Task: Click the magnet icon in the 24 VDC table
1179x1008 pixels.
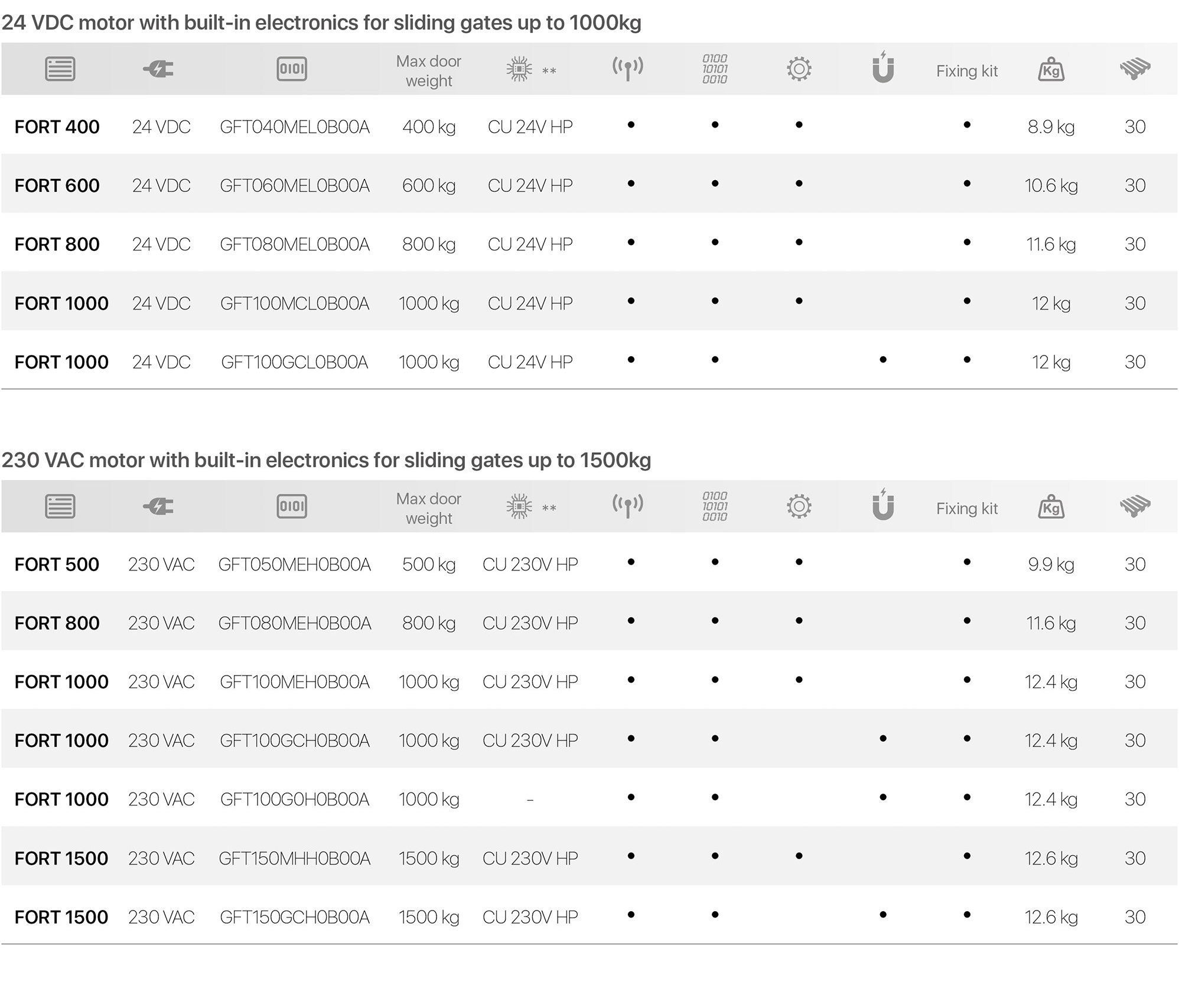Action: (883, 67)
